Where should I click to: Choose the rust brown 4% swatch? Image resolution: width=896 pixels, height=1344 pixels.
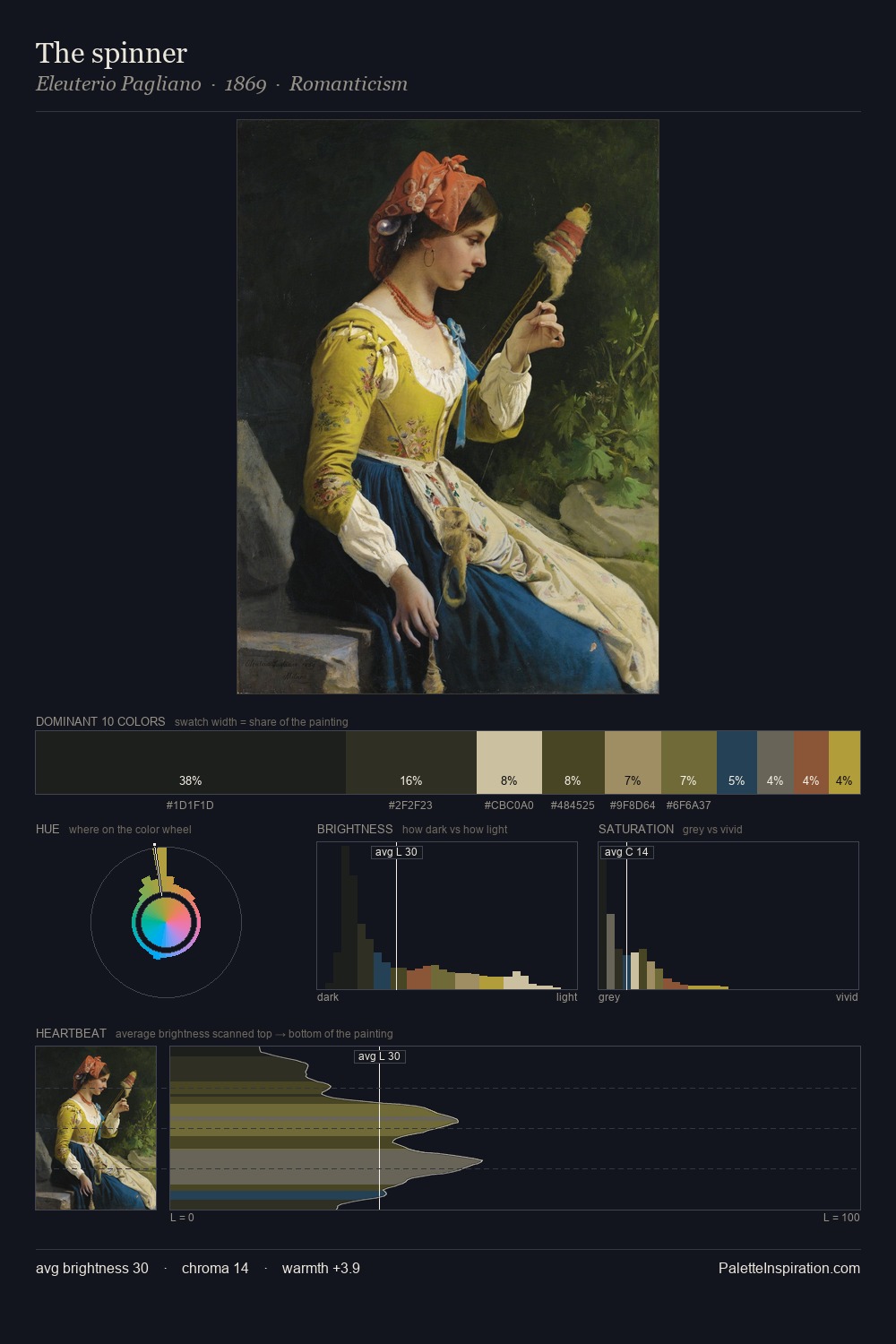(811, 762)
